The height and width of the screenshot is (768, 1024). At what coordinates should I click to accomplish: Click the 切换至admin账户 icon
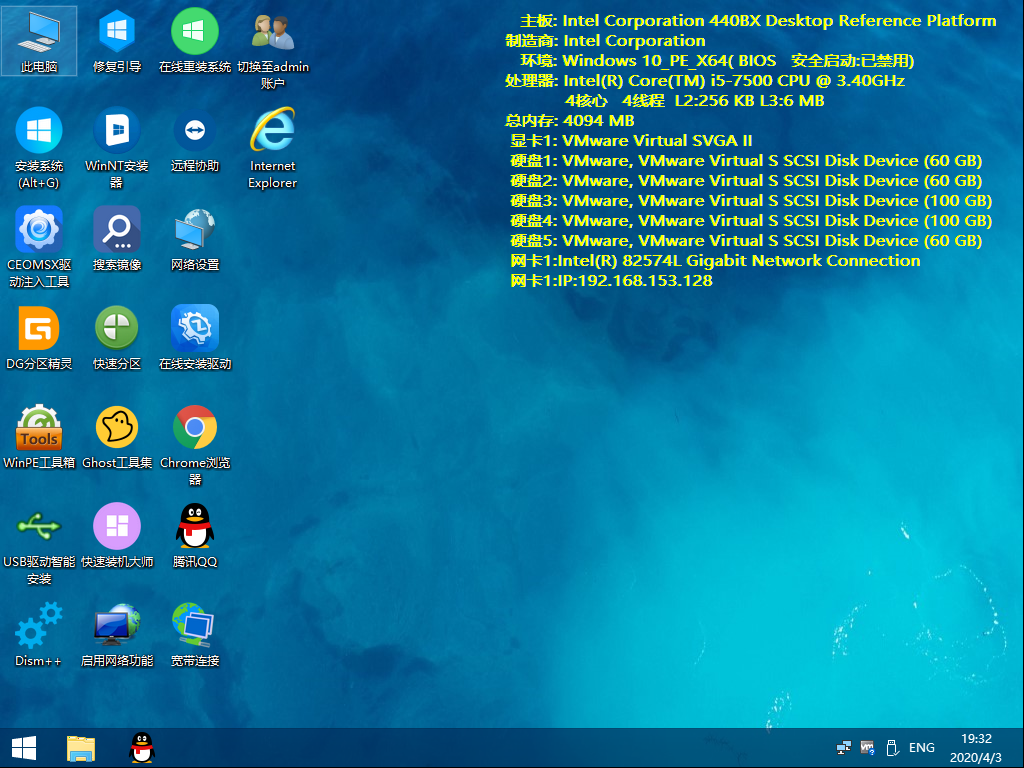click(x=273, y=50)
